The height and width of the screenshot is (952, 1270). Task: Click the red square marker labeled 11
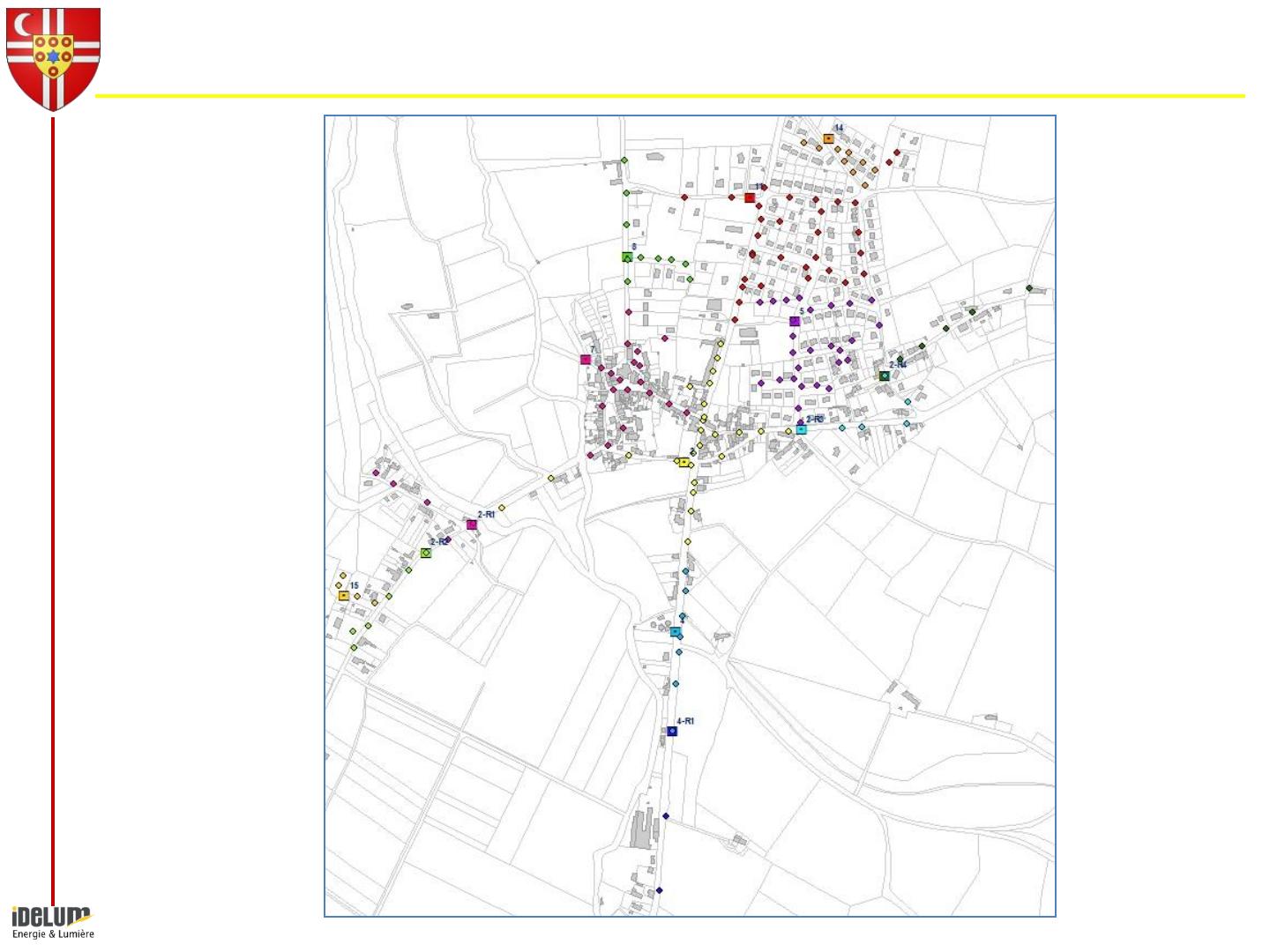750,197
